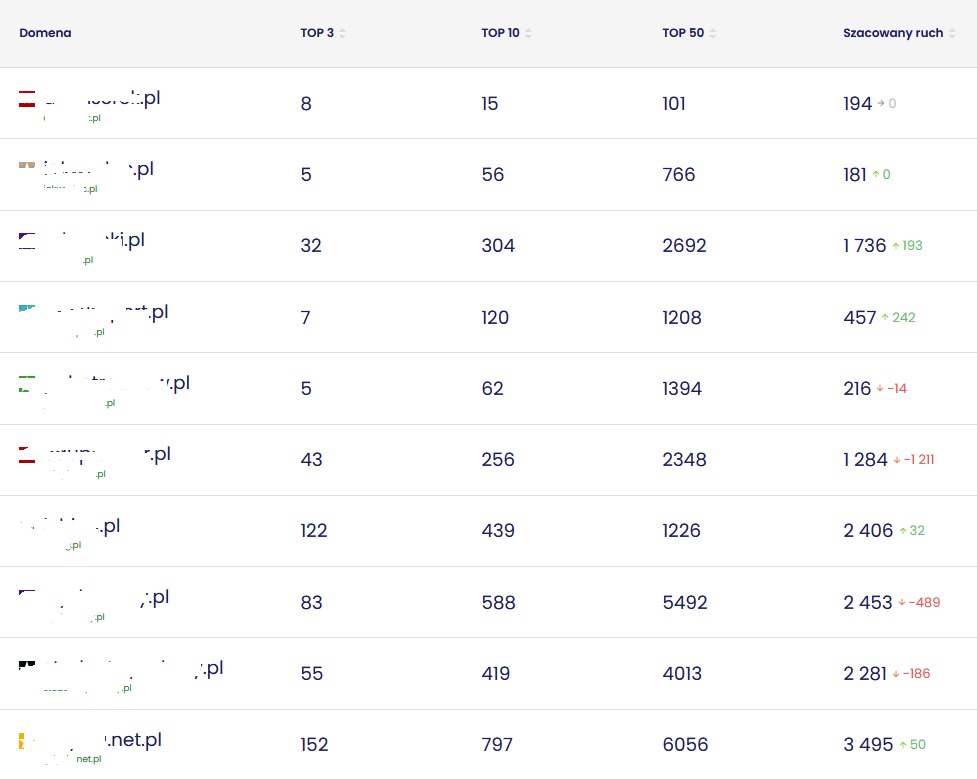Click the green up arrow beside 242
The width and height of the screenshot is (977, 779).
(885, 318)
